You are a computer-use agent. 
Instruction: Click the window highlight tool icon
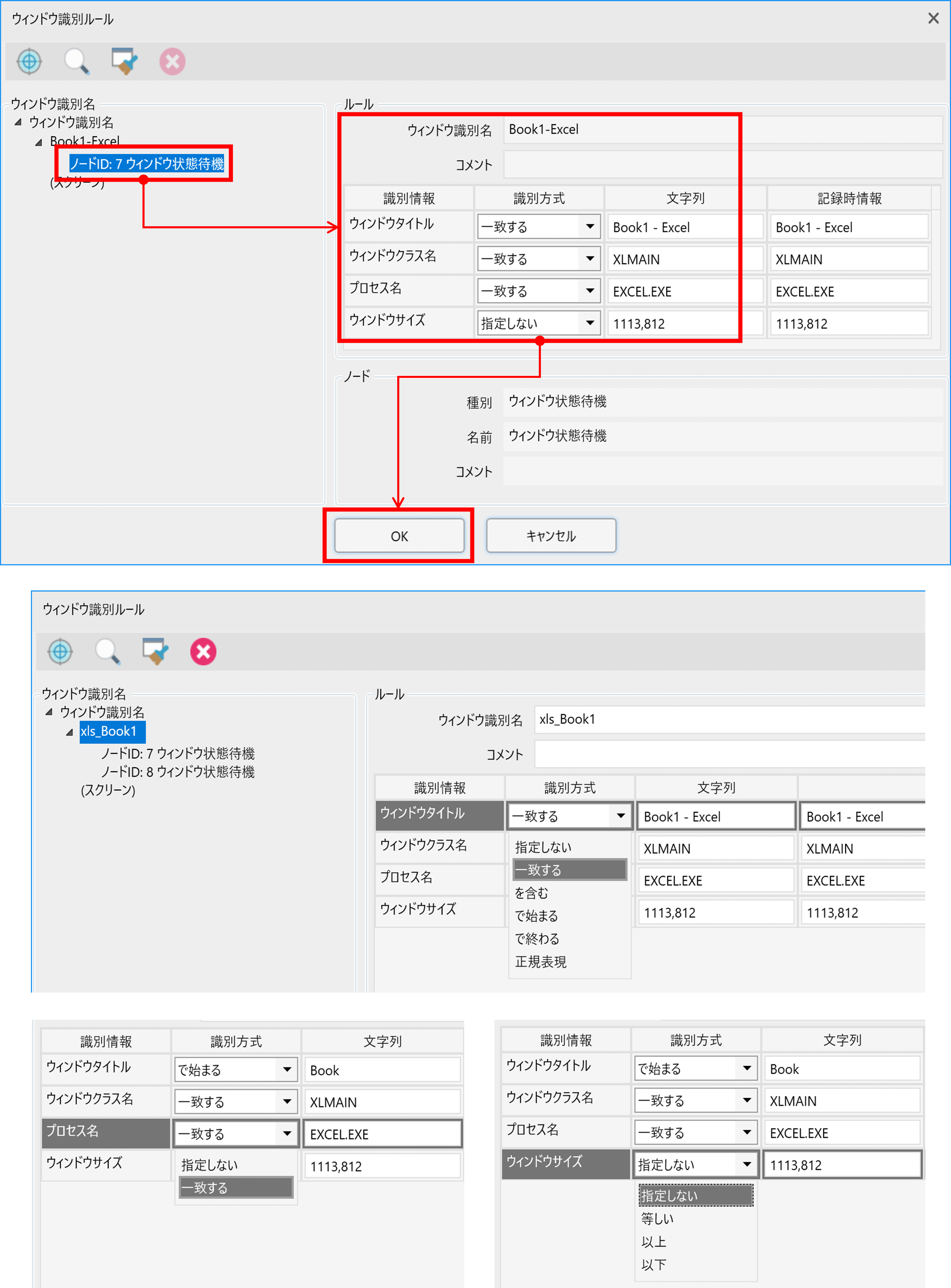(x=124, y=61)
